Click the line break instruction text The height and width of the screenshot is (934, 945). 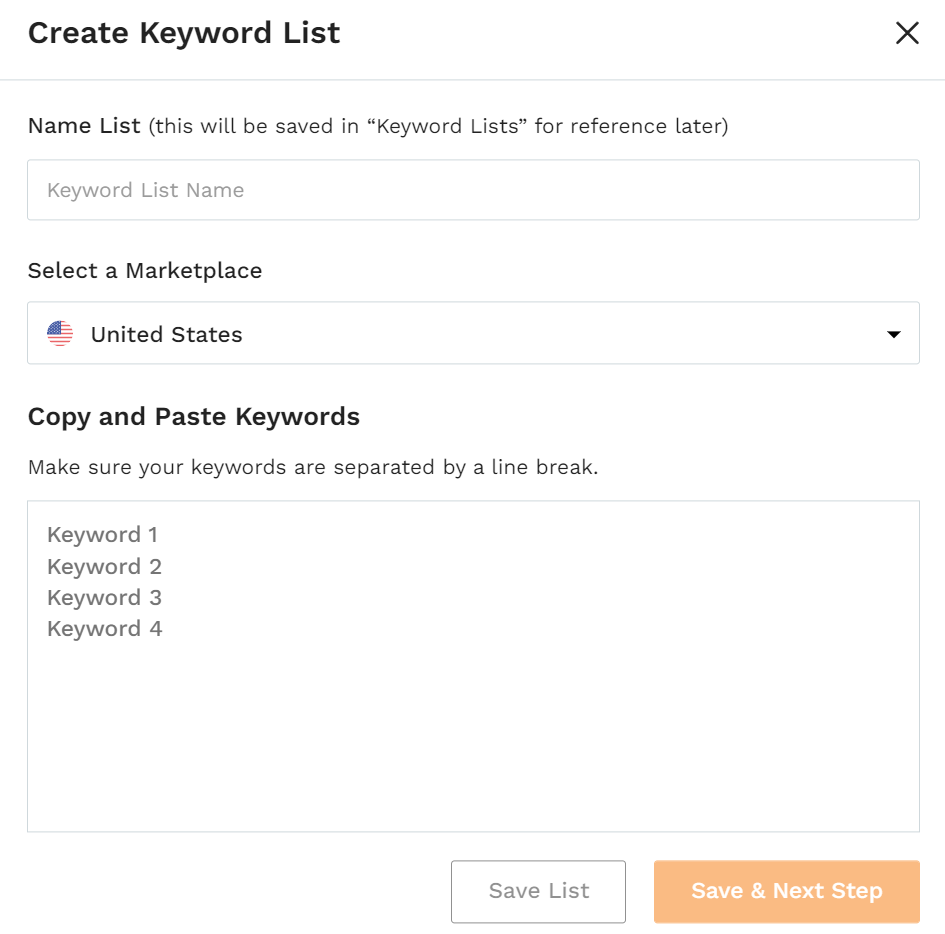(313, 467)
